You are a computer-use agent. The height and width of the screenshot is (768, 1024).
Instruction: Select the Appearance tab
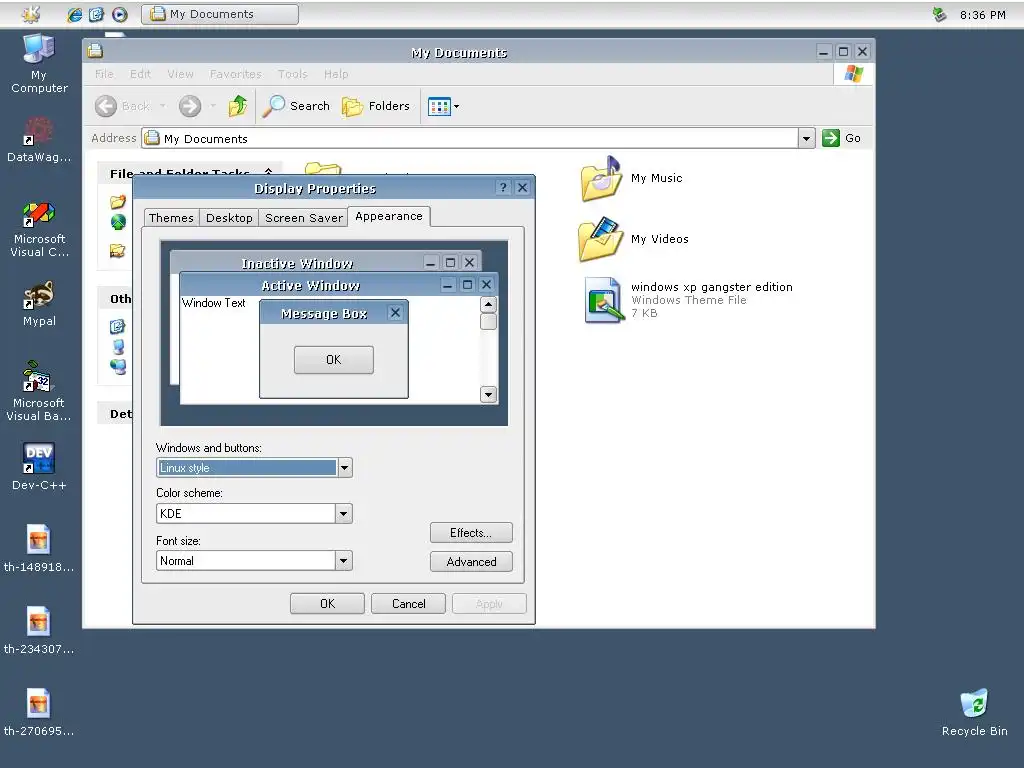(x=389, y=216)
